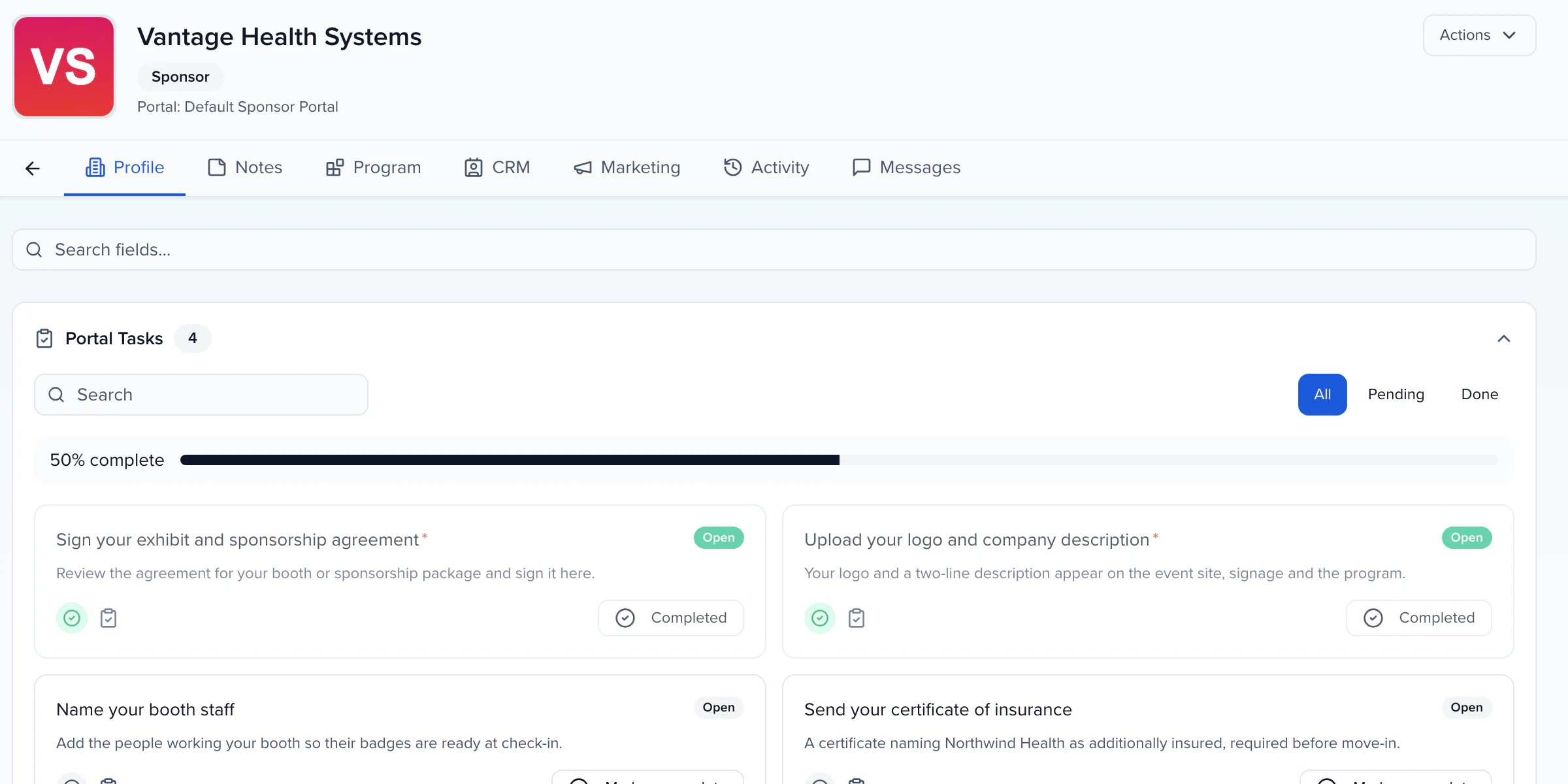The image size is (1568, 784).
Task: Click Open badge on certificate of insurance task
Action: pyautogui.click(x=1467, y=708)
